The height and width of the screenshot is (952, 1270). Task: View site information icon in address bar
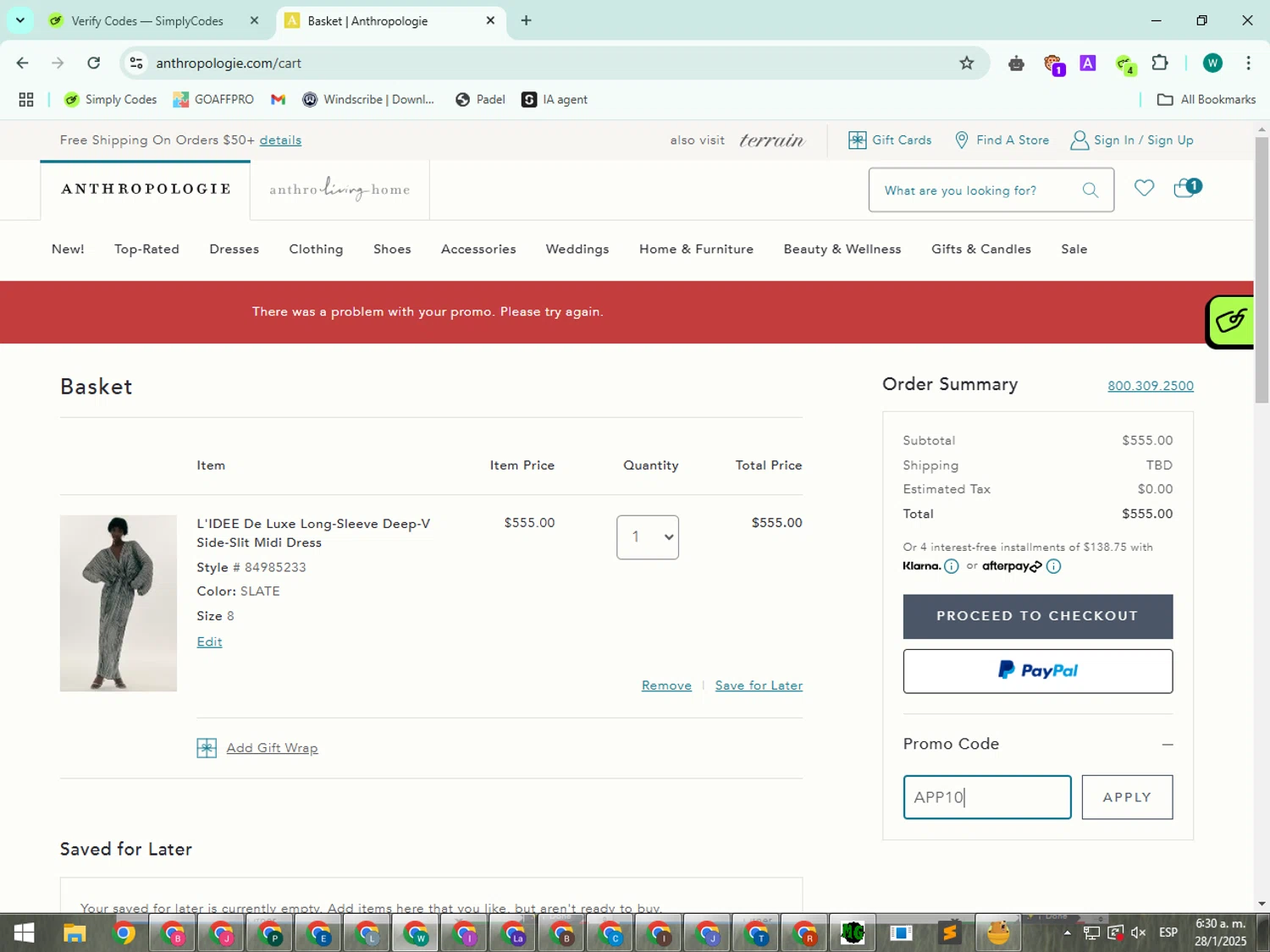click(x=136, y=63)
